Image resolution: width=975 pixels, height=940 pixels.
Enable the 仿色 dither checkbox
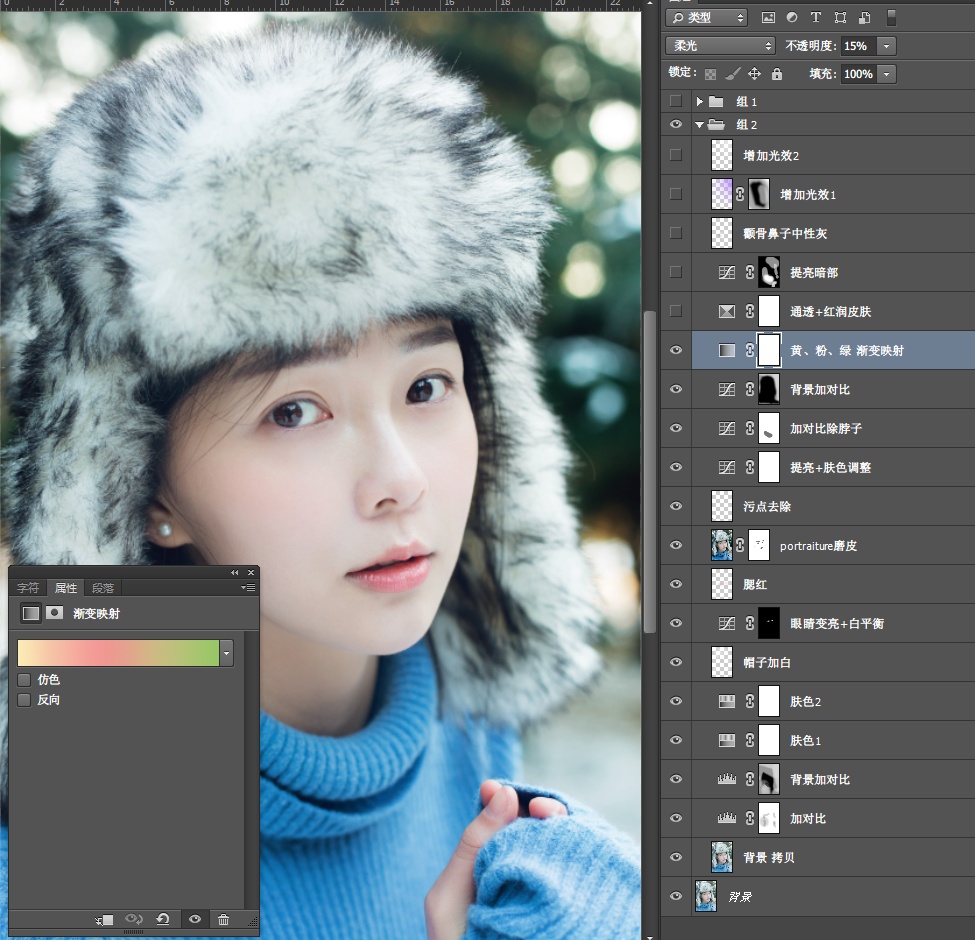tap(24, 680)
